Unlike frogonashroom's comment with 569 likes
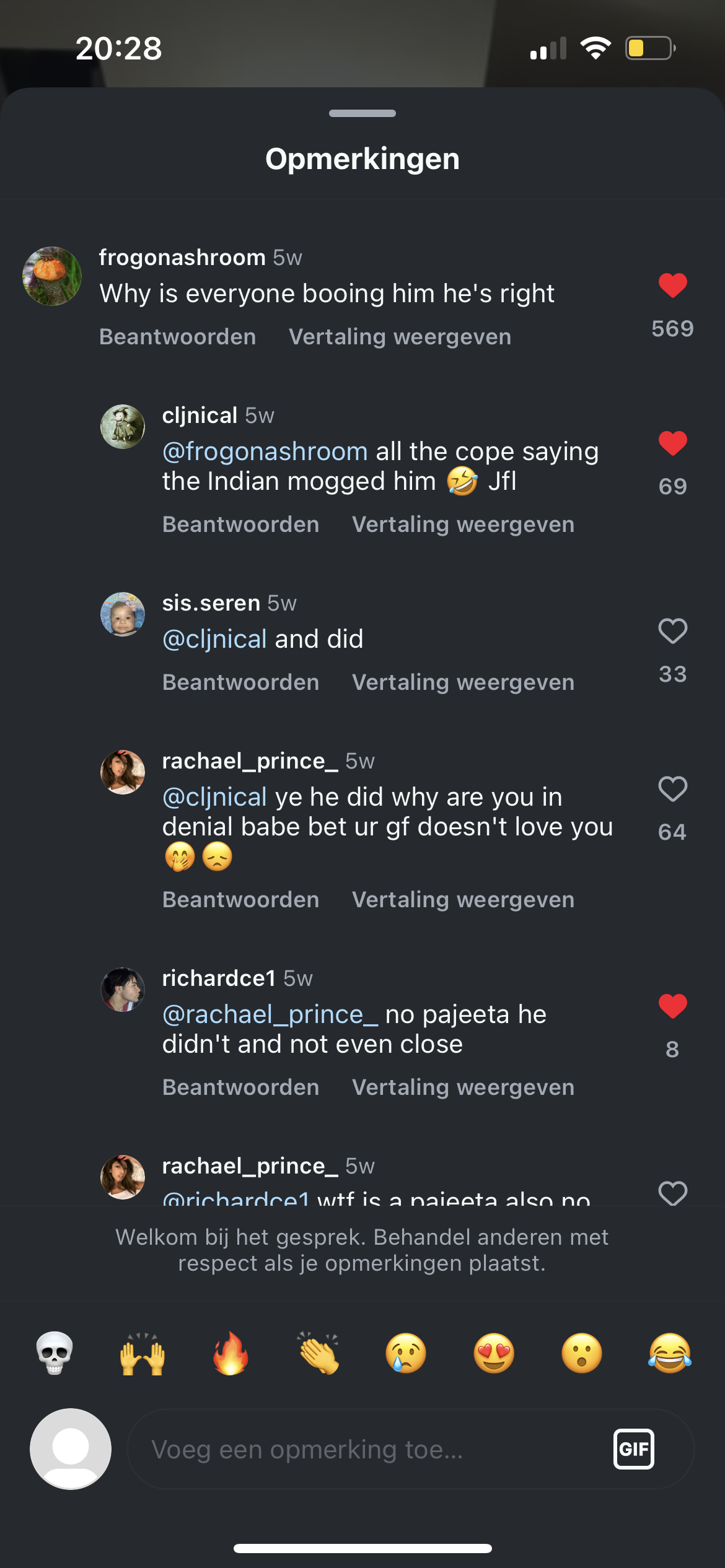The width and height of the screenshot is (725, 1568). 672,285
